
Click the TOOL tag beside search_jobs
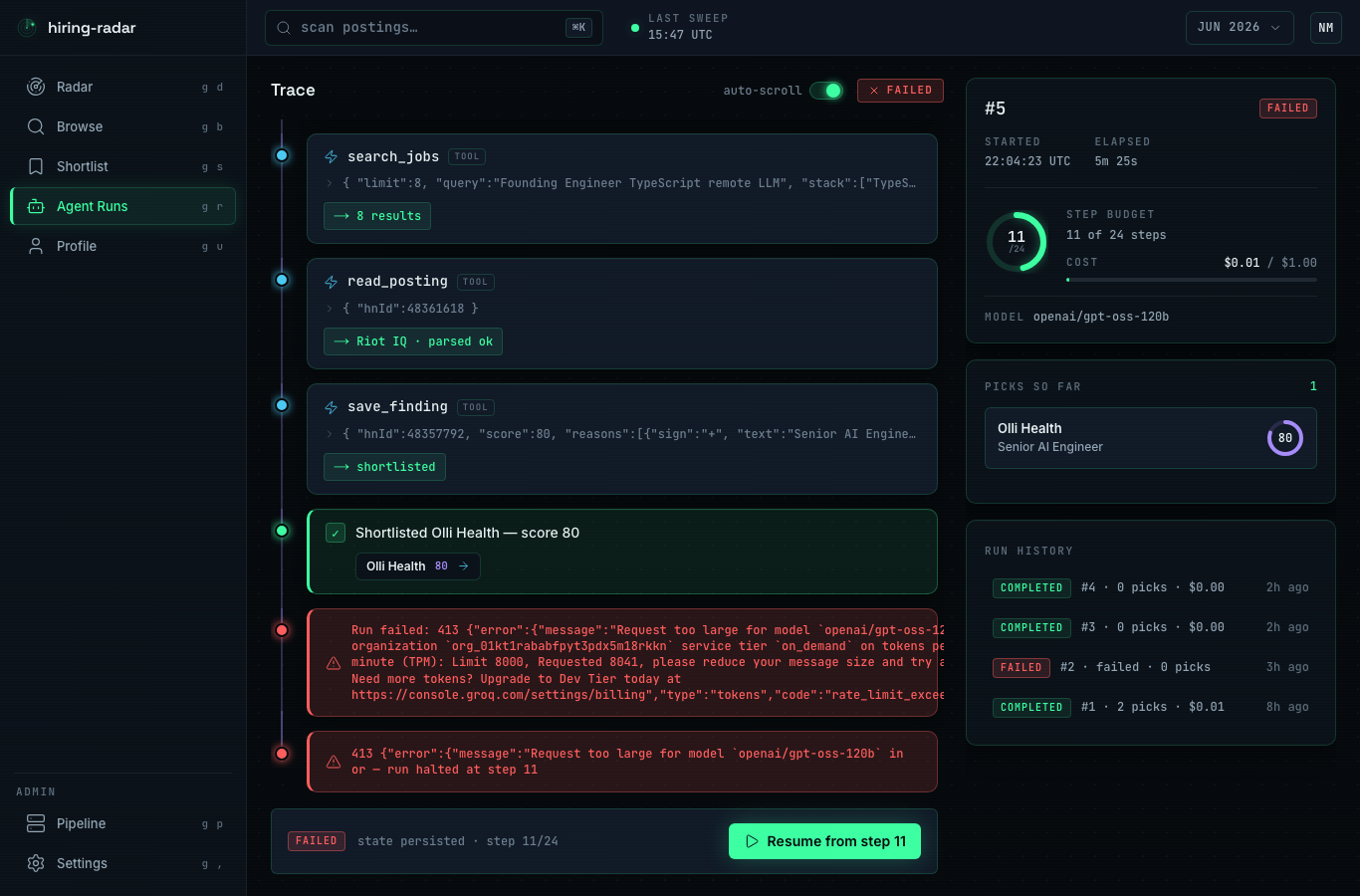(x=467, y=156)
